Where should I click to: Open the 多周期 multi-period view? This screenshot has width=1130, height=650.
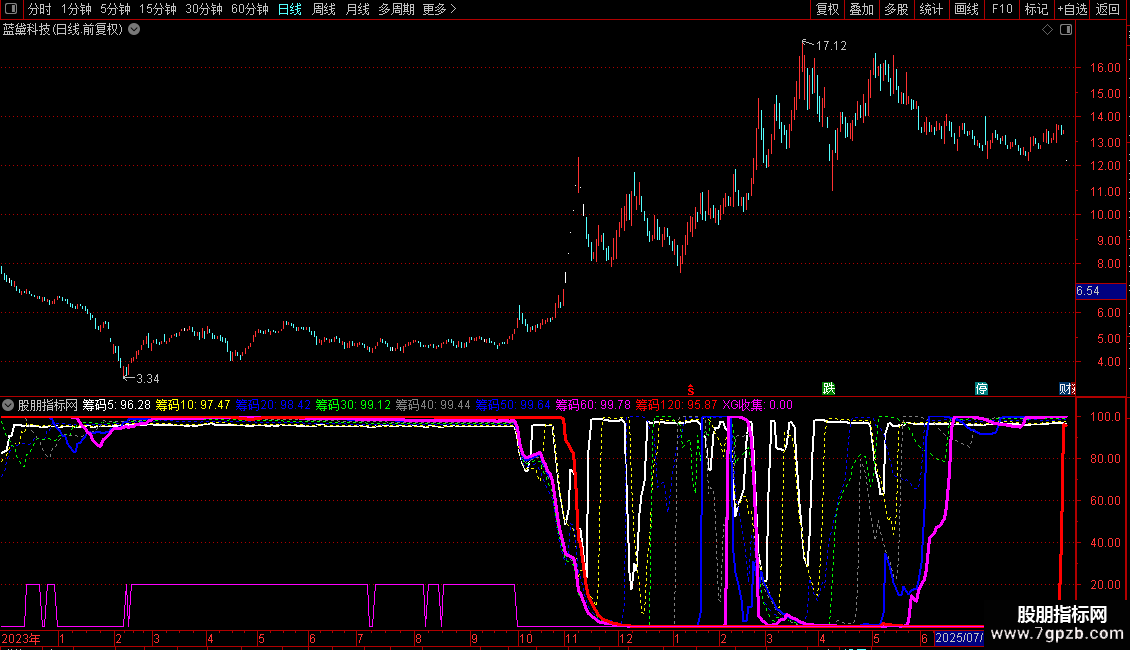396,9
